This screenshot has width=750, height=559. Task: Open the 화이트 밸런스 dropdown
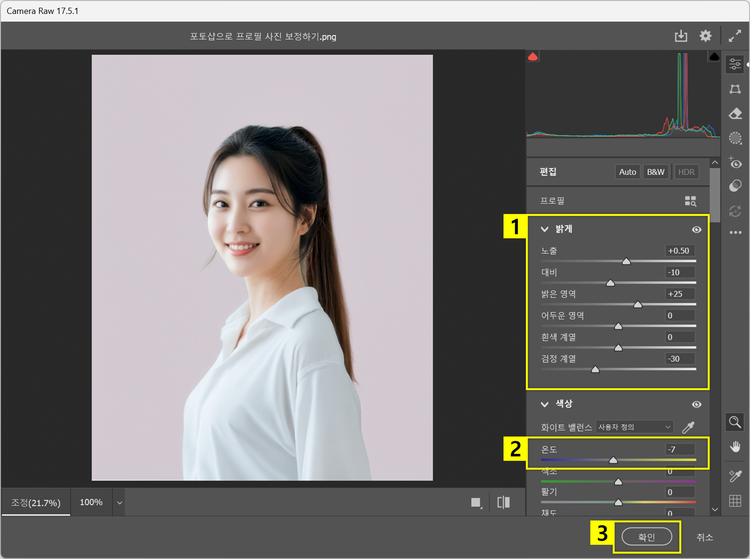(634, 427)
